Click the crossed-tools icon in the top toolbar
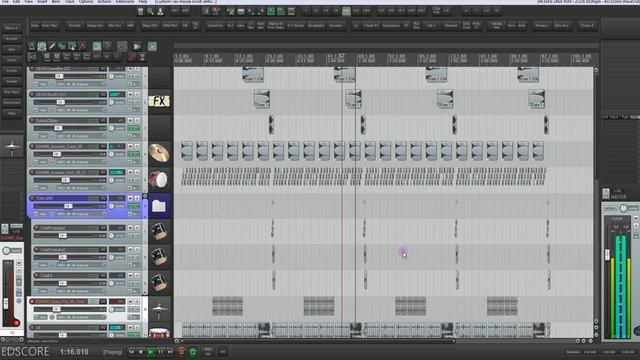The width and height of the screenshot is (640, 360). (231, 11)
